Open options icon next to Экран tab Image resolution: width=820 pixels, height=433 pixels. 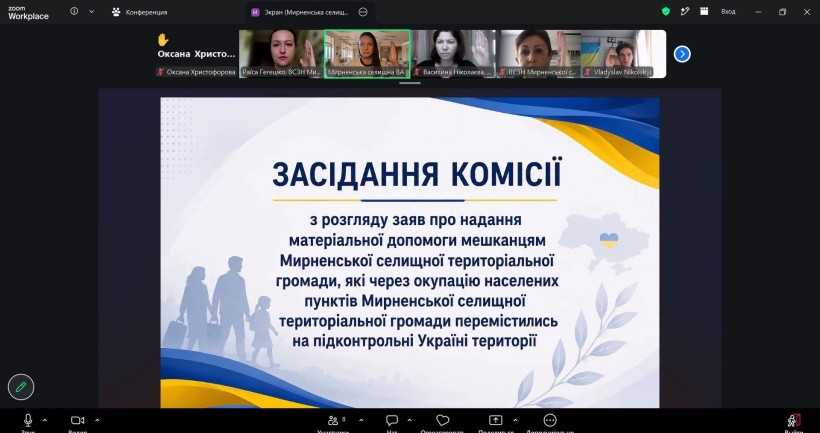pyautogui.click(x=363, y=12)
